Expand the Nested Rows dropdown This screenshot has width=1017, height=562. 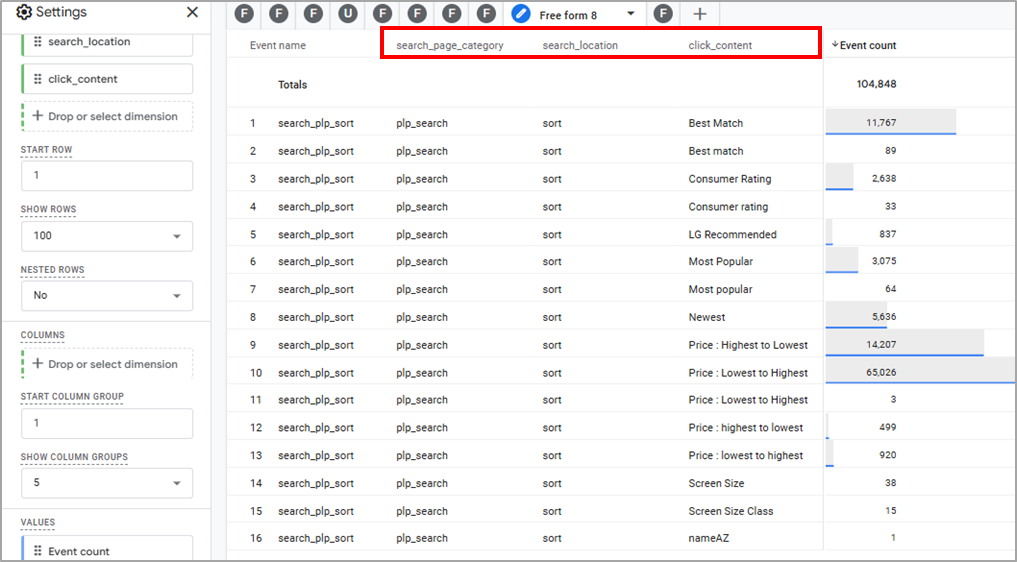coord(107,296)
